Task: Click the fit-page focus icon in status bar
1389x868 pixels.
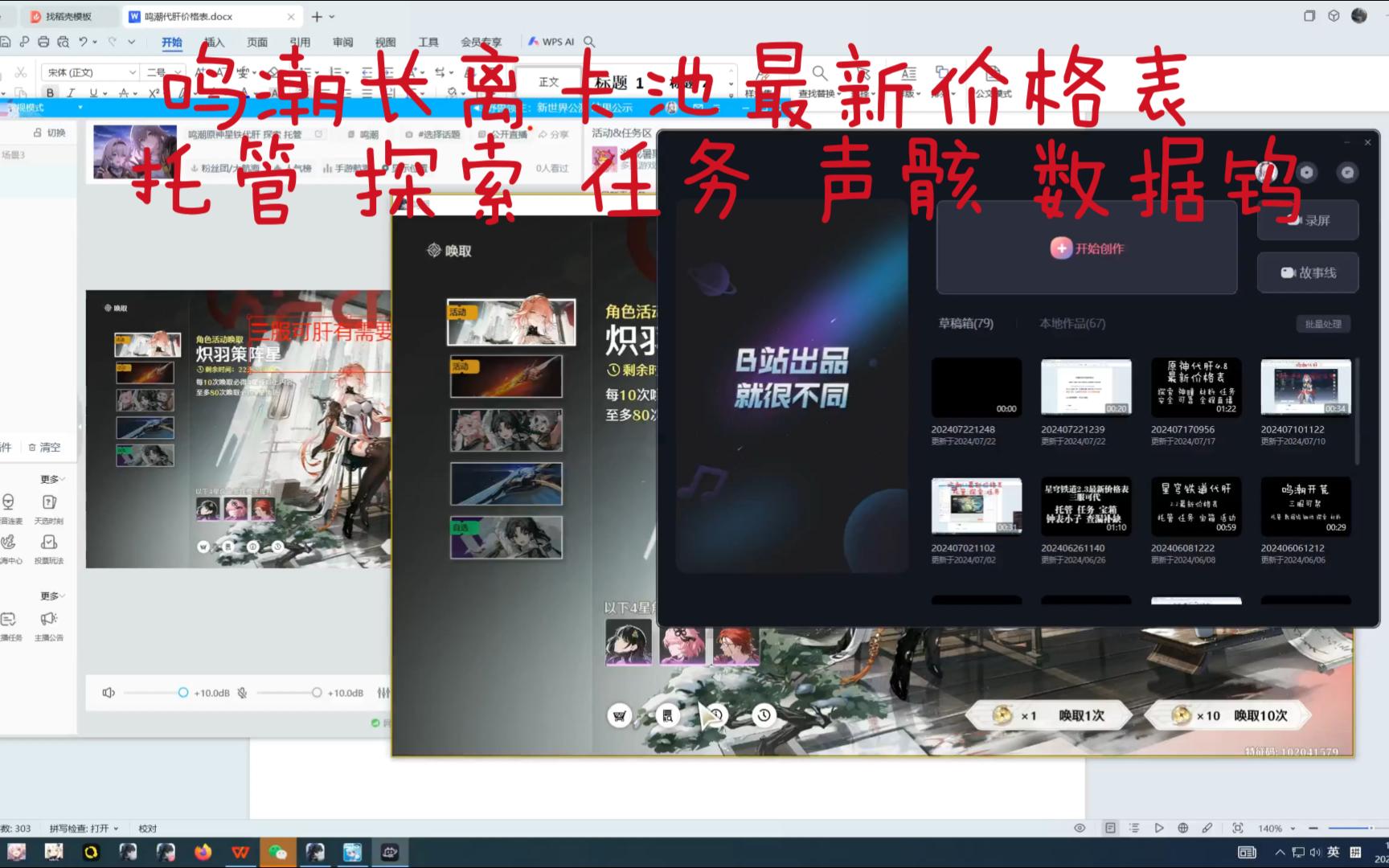Action: coord(1238,828)
